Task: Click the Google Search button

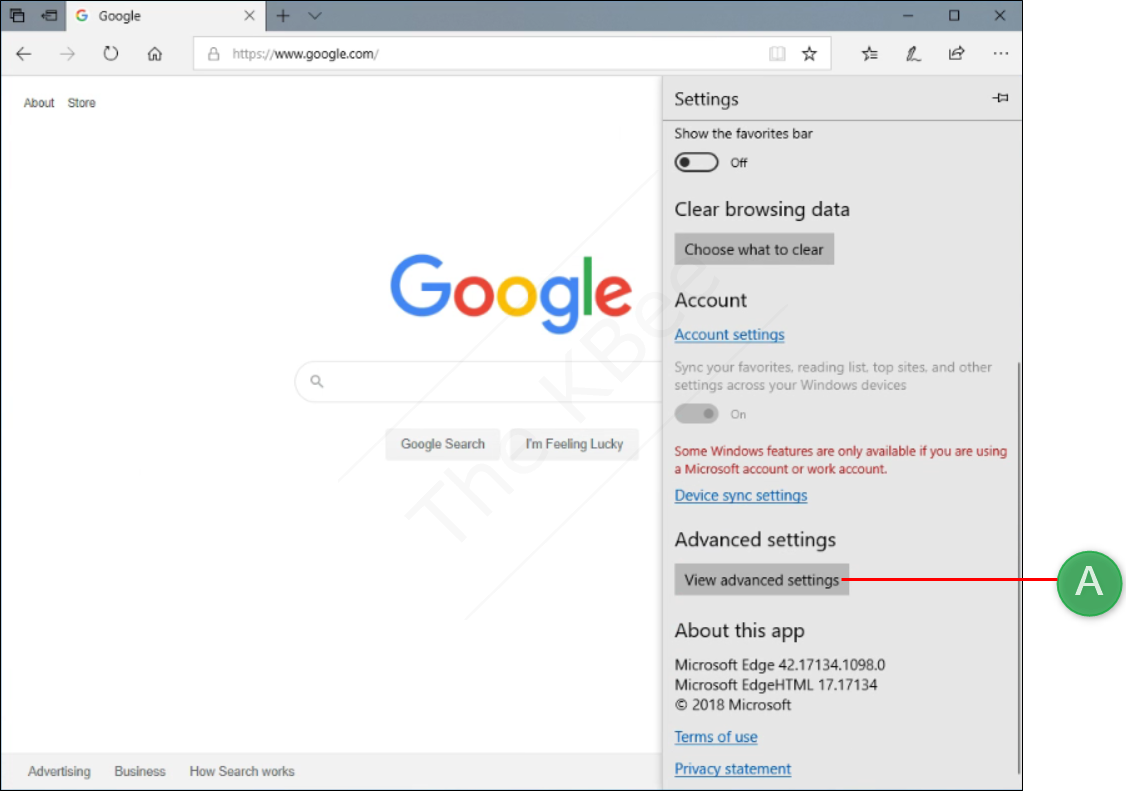Action: coord(442,444)
